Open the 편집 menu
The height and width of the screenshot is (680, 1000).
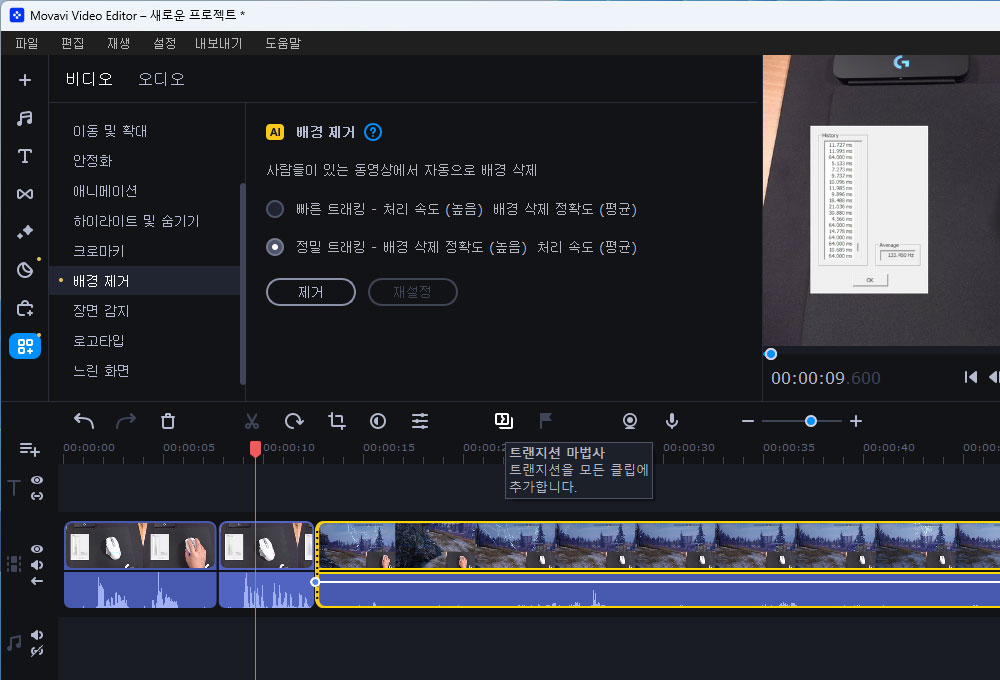pyautogui.click(x=73, y=43)
